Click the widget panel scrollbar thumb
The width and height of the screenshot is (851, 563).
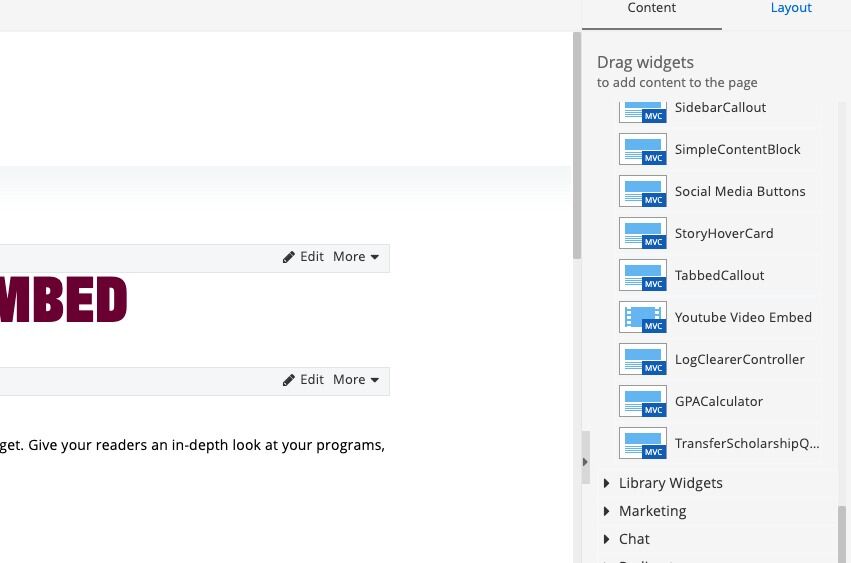pyautogui.click(x=842, y=534)
